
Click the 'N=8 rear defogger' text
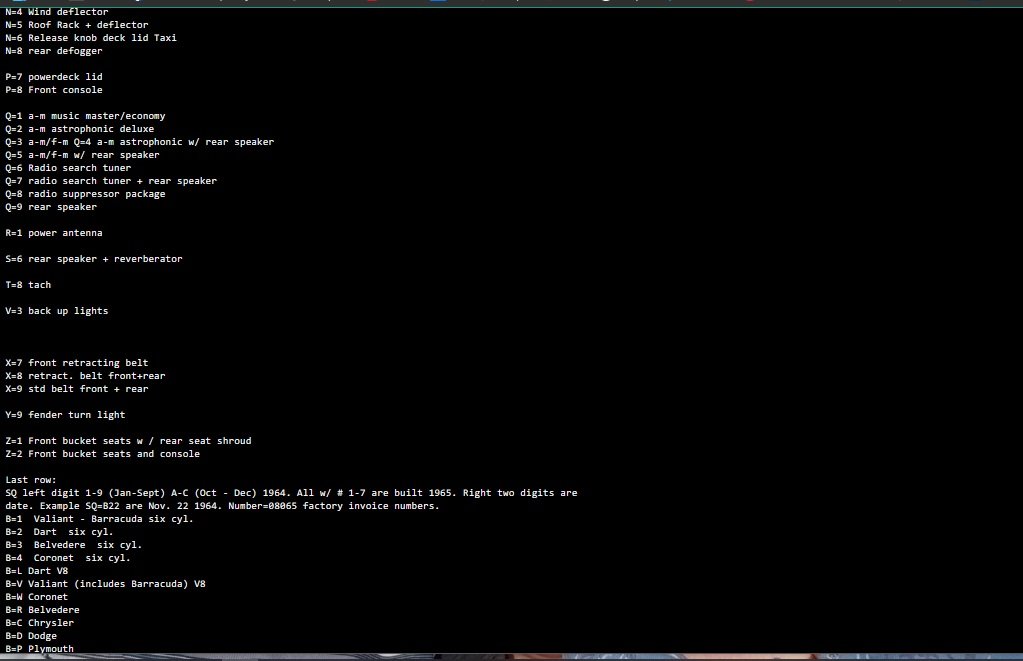(54, 51)
